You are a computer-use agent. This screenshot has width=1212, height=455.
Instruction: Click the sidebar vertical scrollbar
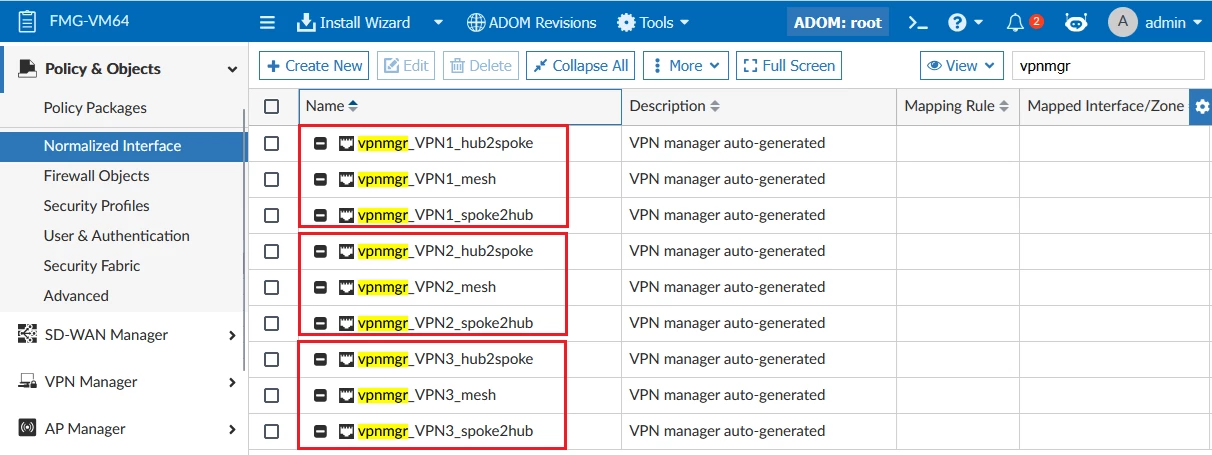[246, 240]
